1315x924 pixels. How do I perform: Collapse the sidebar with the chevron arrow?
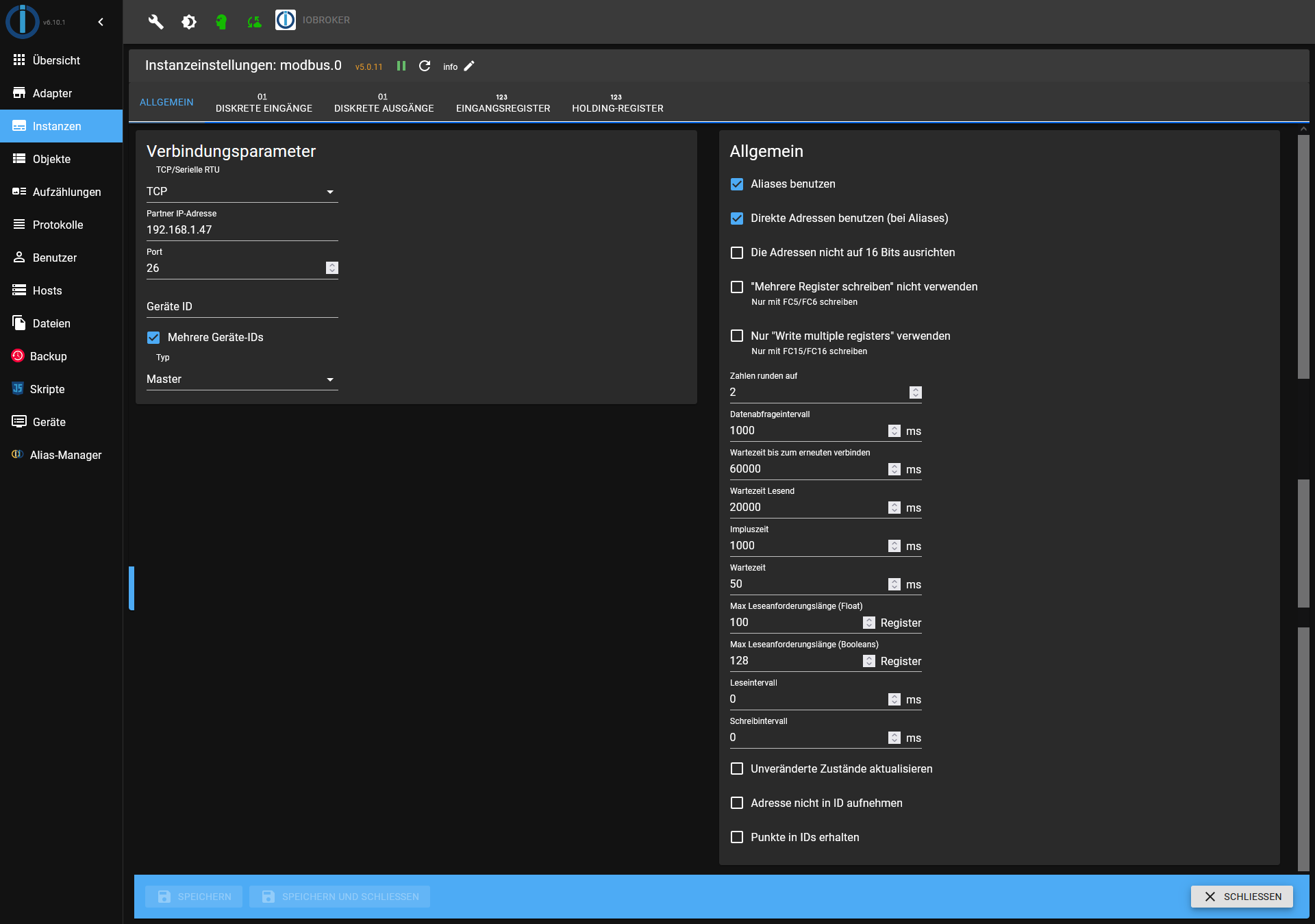pos(101,22)
